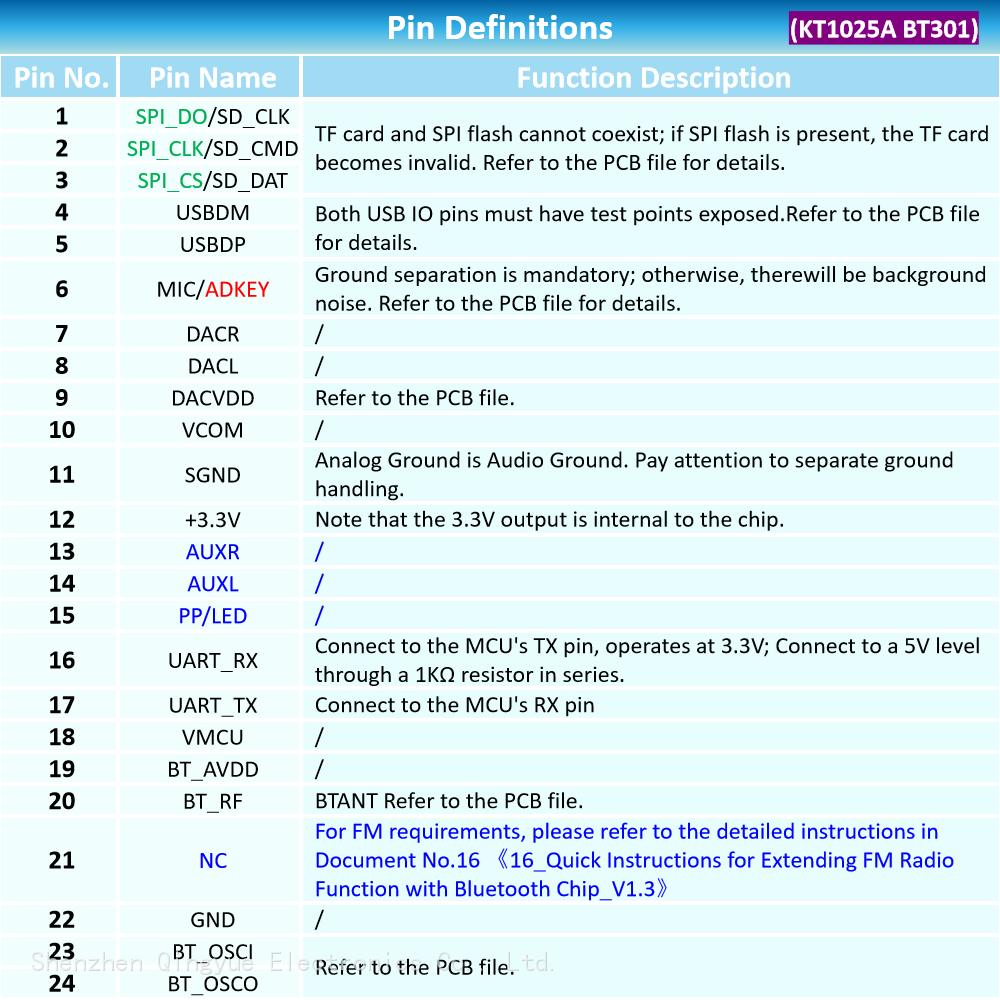Click the Function Description column header
Image resolution: width=1000 pixels, height=1000 pixels.
(653, 78)
